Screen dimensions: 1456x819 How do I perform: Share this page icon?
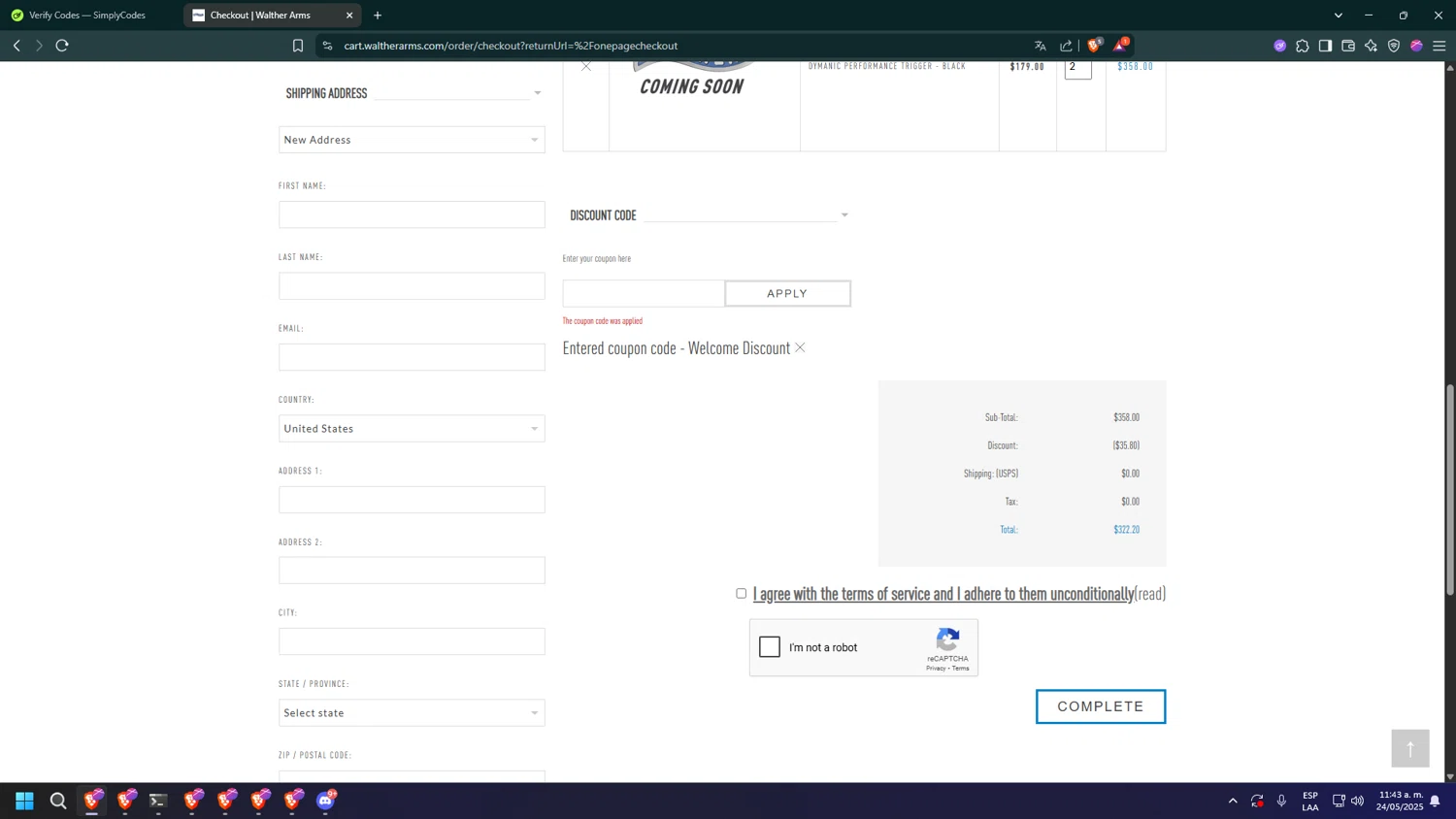1066,46
